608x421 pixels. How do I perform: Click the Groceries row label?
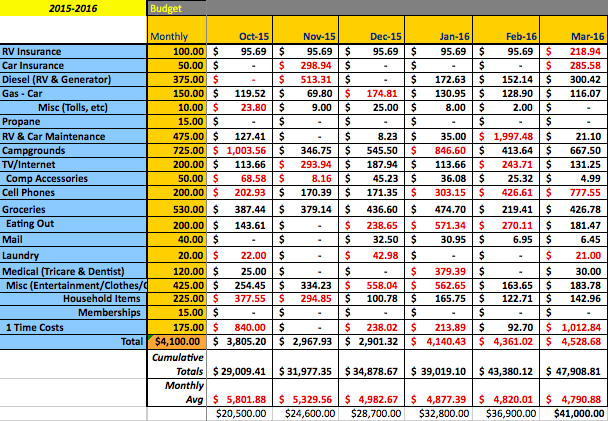point(73,209)
